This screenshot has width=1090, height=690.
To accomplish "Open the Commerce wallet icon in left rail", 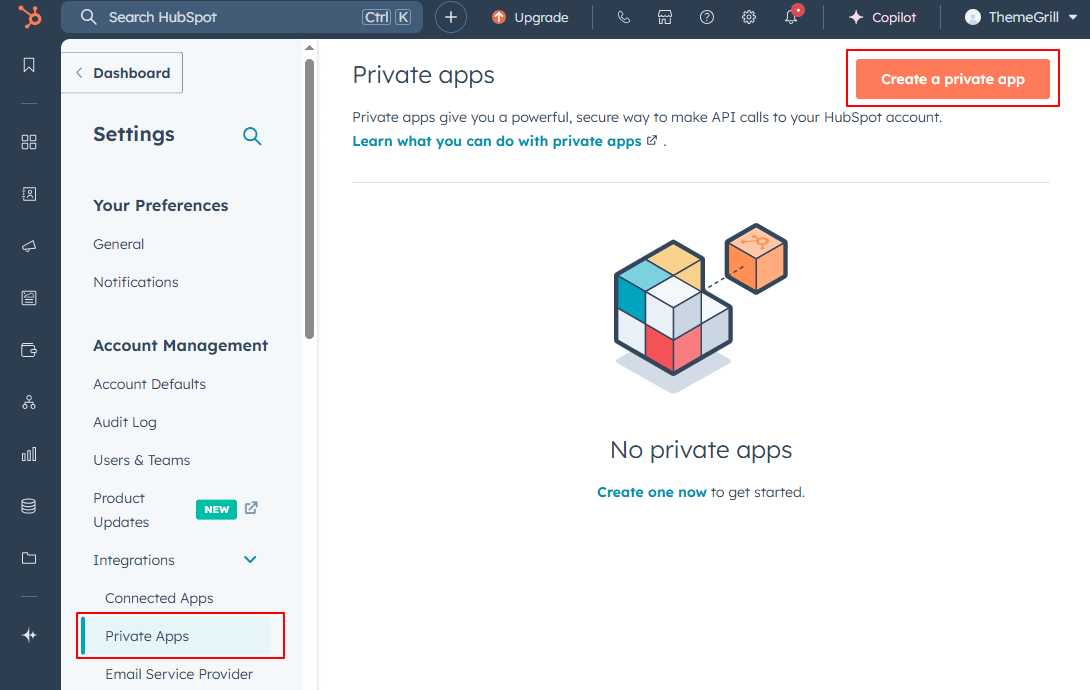I will 29,350.
